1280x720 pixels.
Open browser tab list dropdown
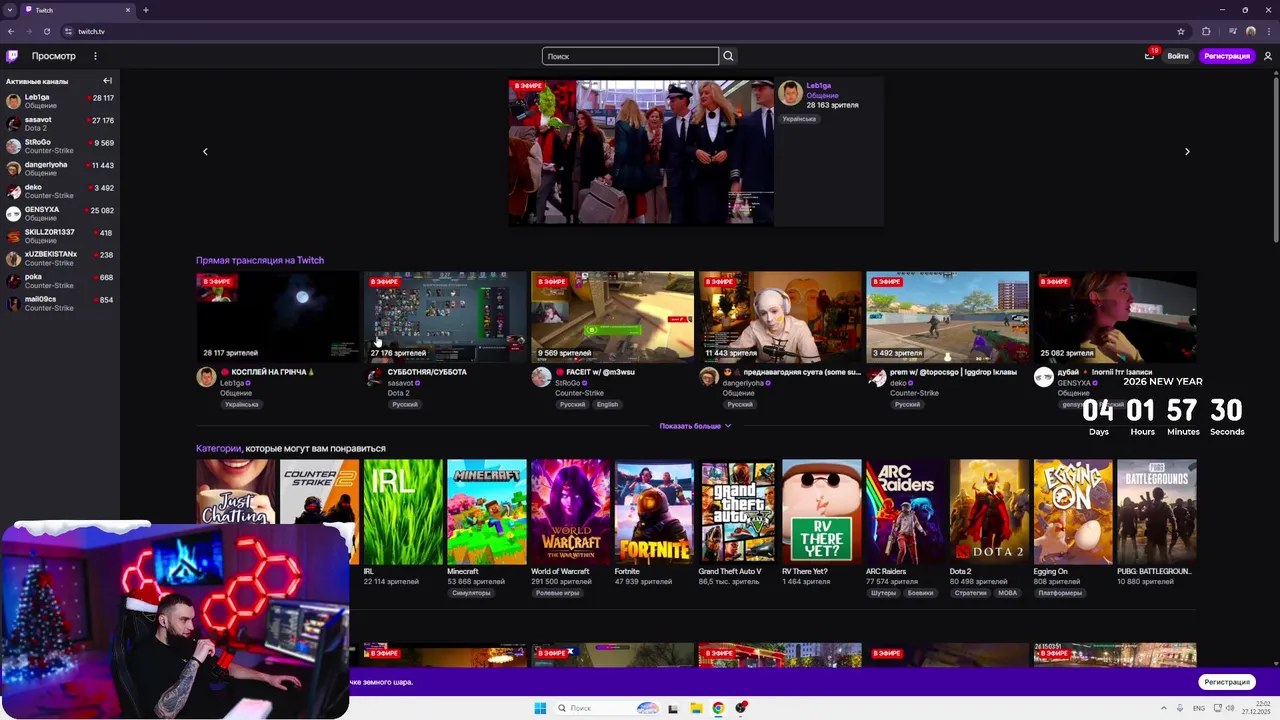point(9,10)
